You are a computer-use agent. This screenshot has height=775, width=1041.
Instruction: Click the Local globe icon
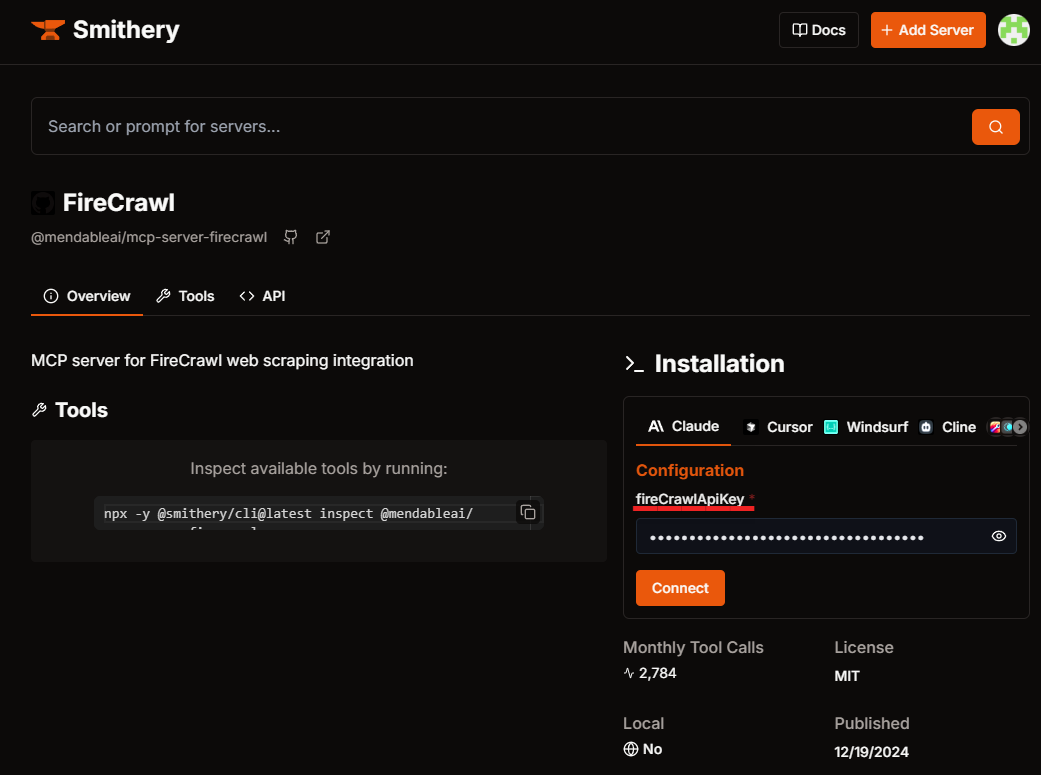click(631, 749)
